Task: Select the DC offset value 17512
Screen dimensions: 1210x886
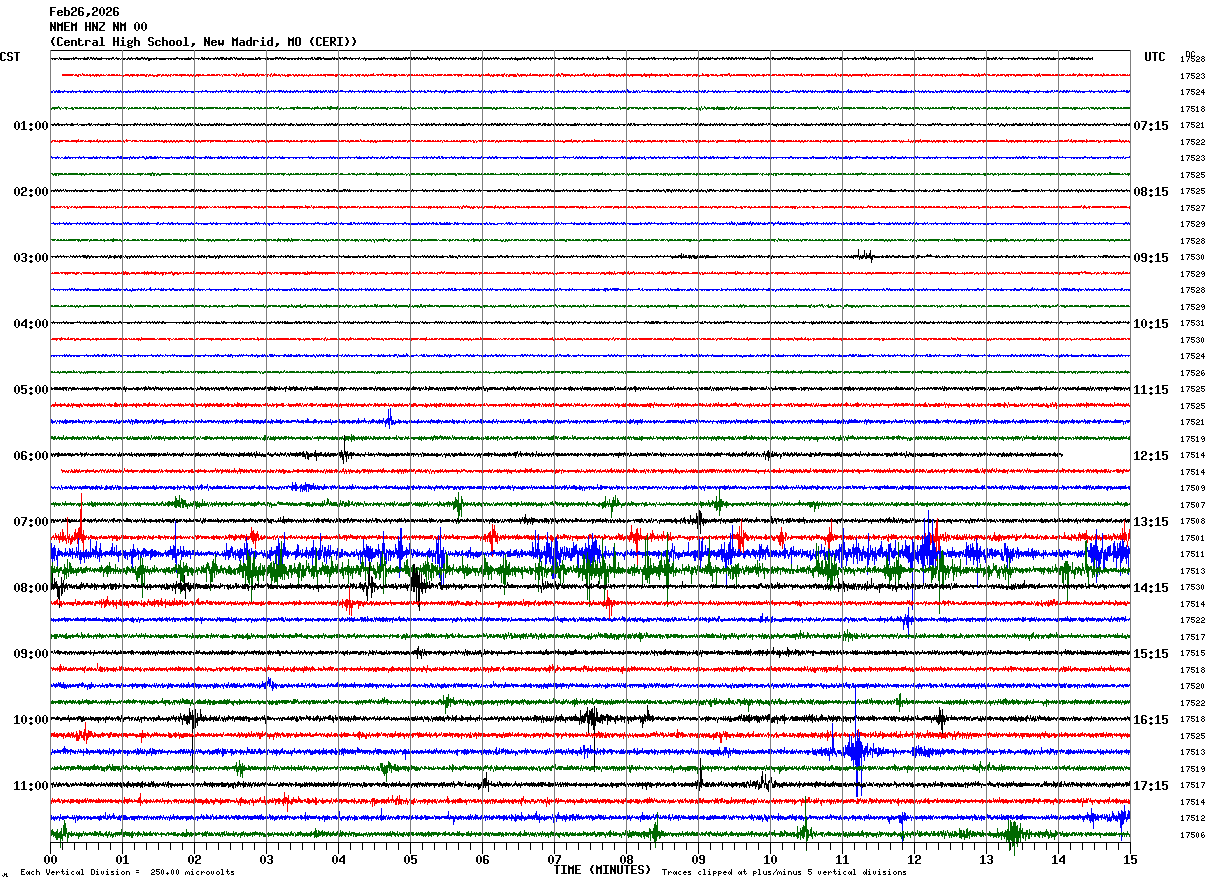Action: (x=1192, y=818)
